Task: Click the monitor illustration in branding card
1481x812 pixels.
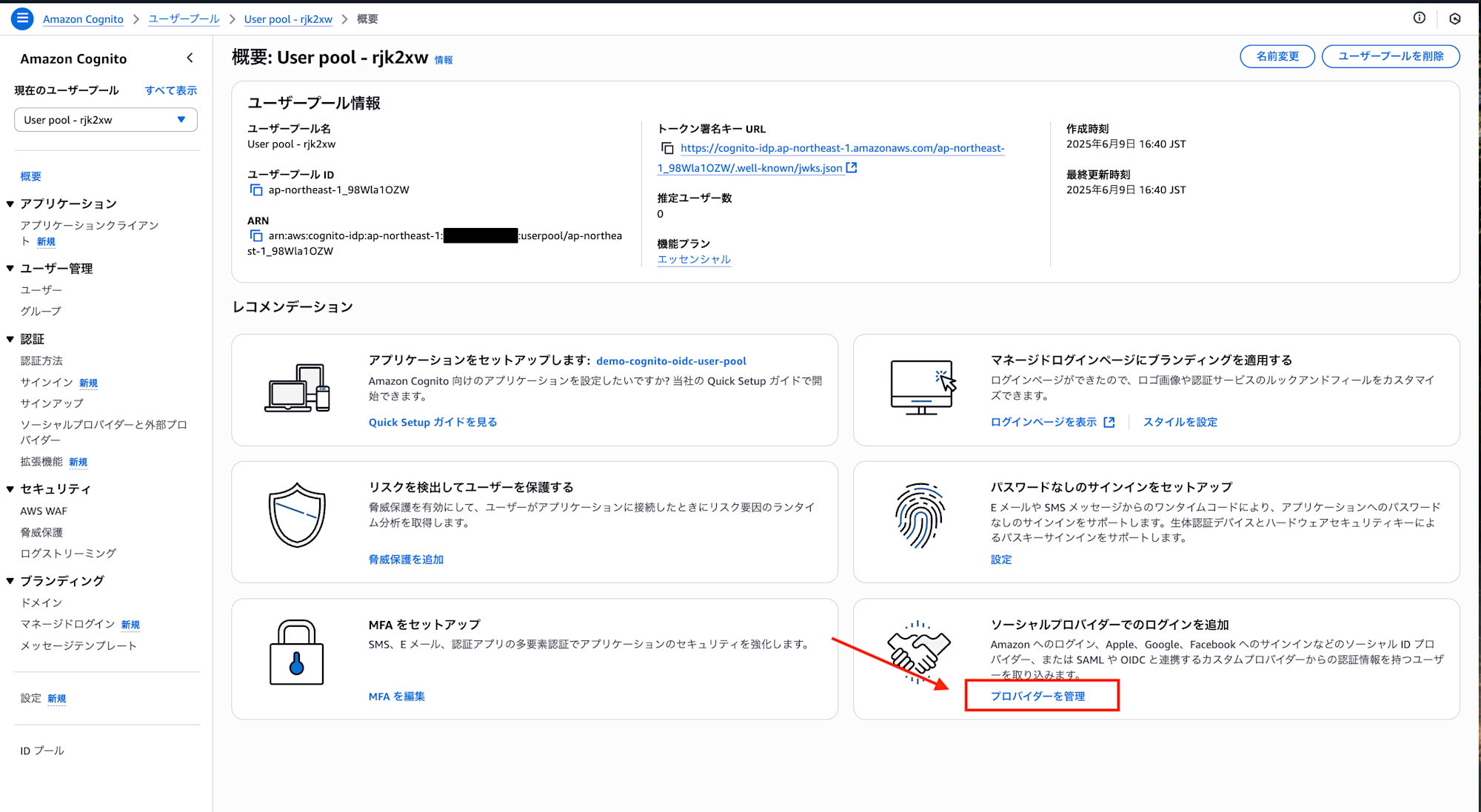Action: [x=923, y=387]
